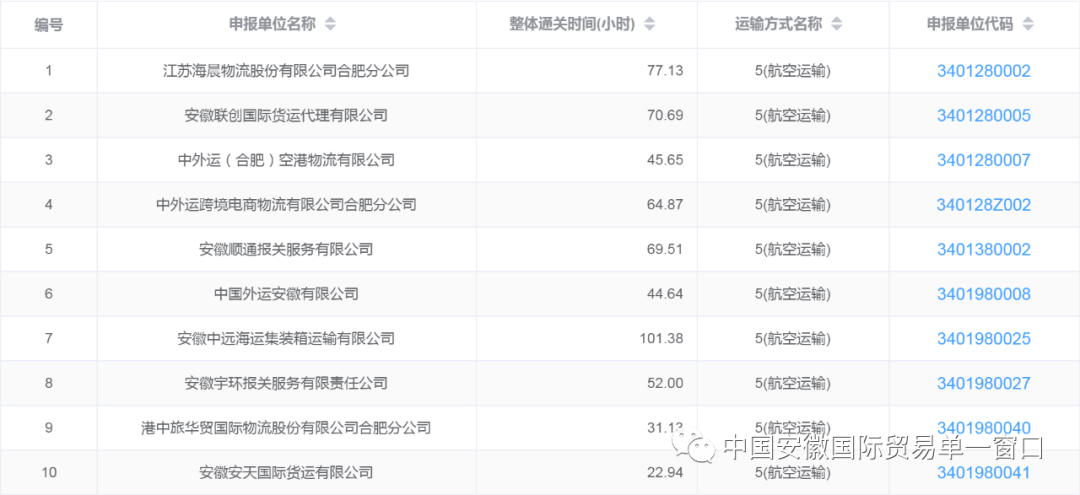Click clearance time value 45.65
The image size is (1080, 495).
click(x=665, y=160)
